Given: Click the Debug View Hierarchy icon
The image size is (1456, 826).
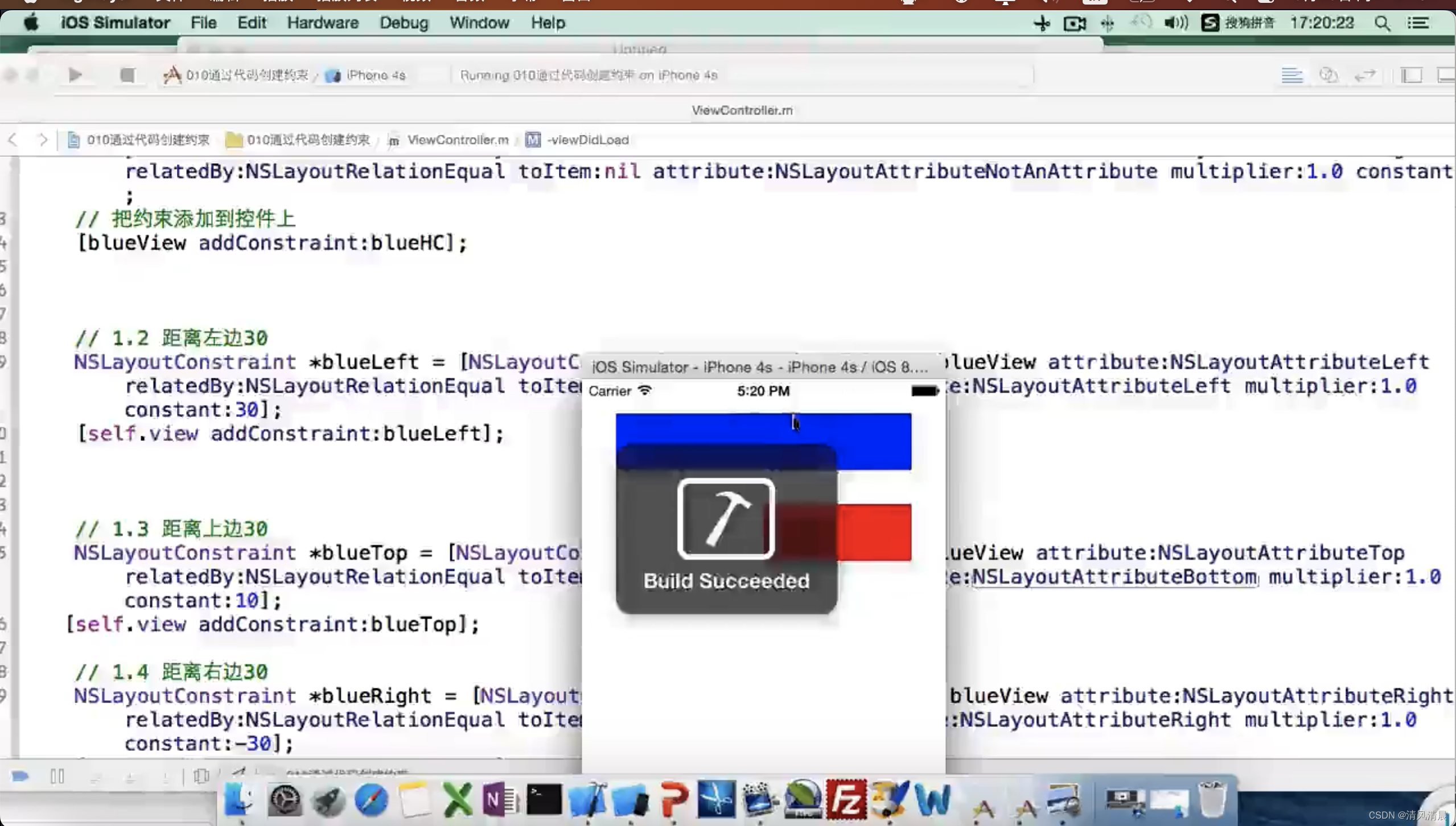Looking at the screenshot, I should [x=201, y=777].
